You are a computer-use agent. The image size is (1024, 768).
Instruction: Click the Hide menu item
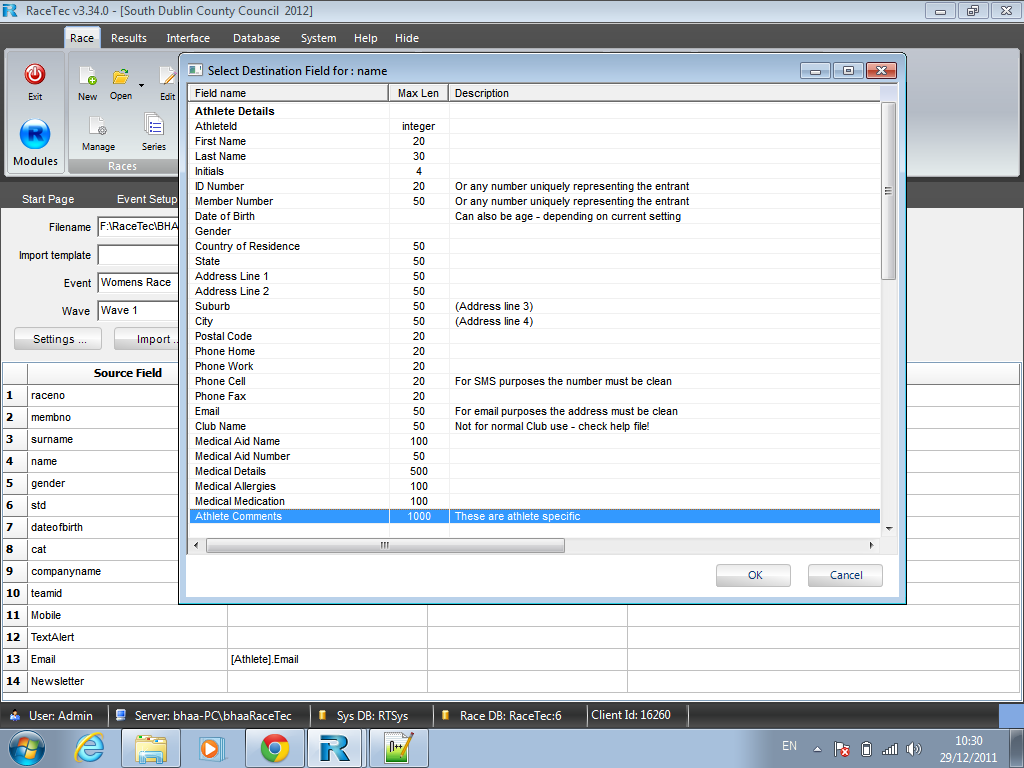click(407, 38)
